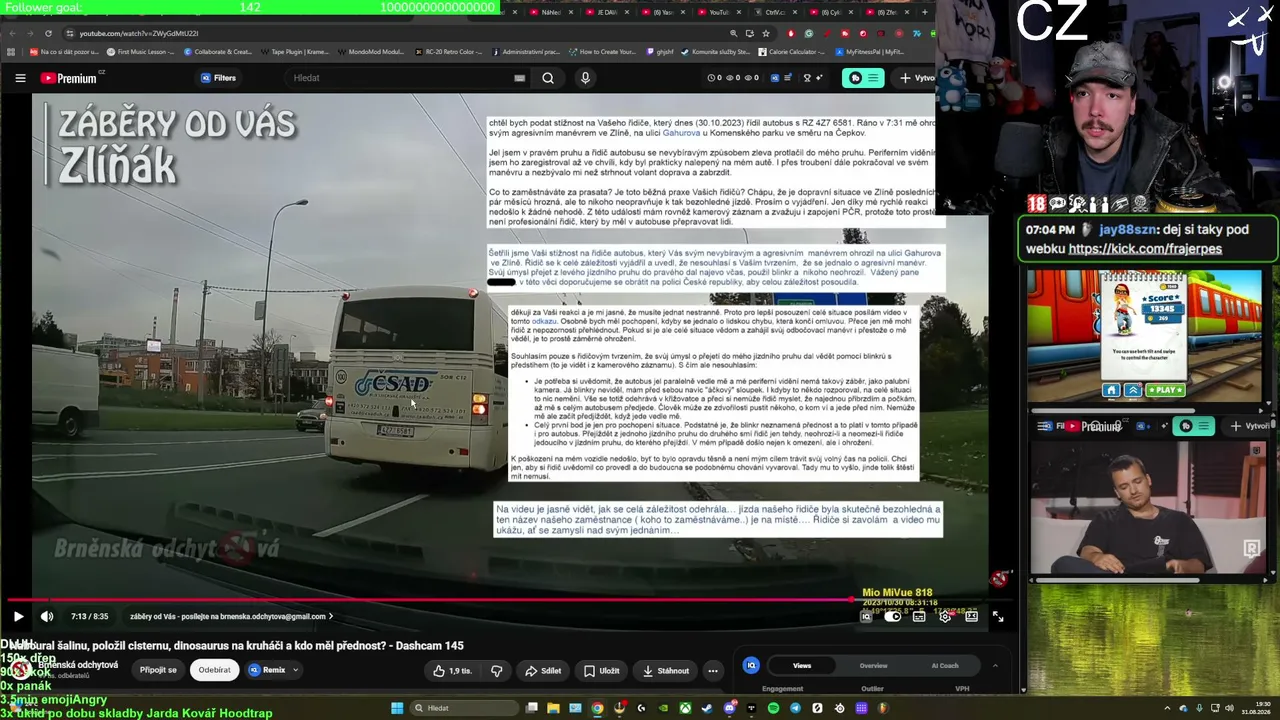This screenshot has width=1280, height=720.
Task: Open the YouTube guide hamburger menu
Action: point(20,78)
